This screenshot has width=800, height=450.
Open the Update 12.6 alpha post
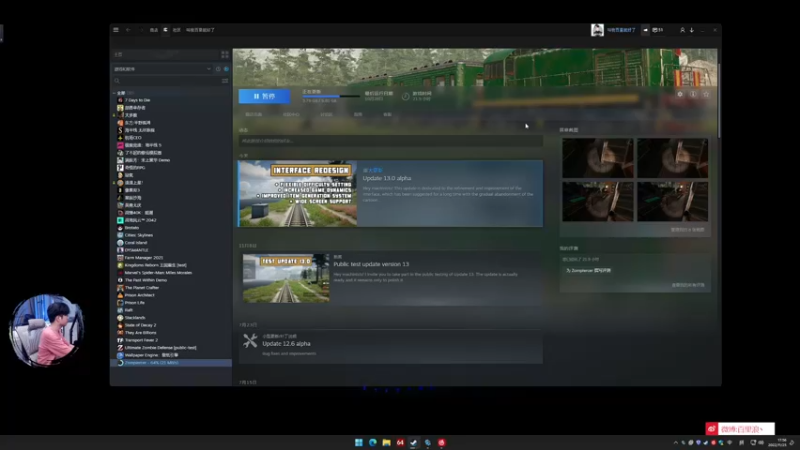[286, 344]
